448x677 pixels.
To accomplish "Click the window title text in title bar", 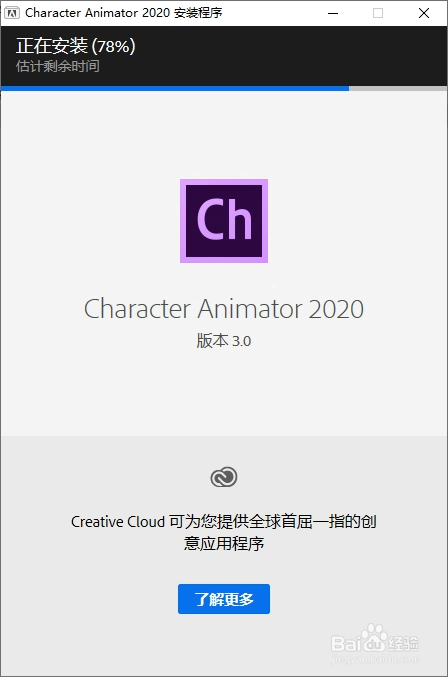I will point(124,13).
